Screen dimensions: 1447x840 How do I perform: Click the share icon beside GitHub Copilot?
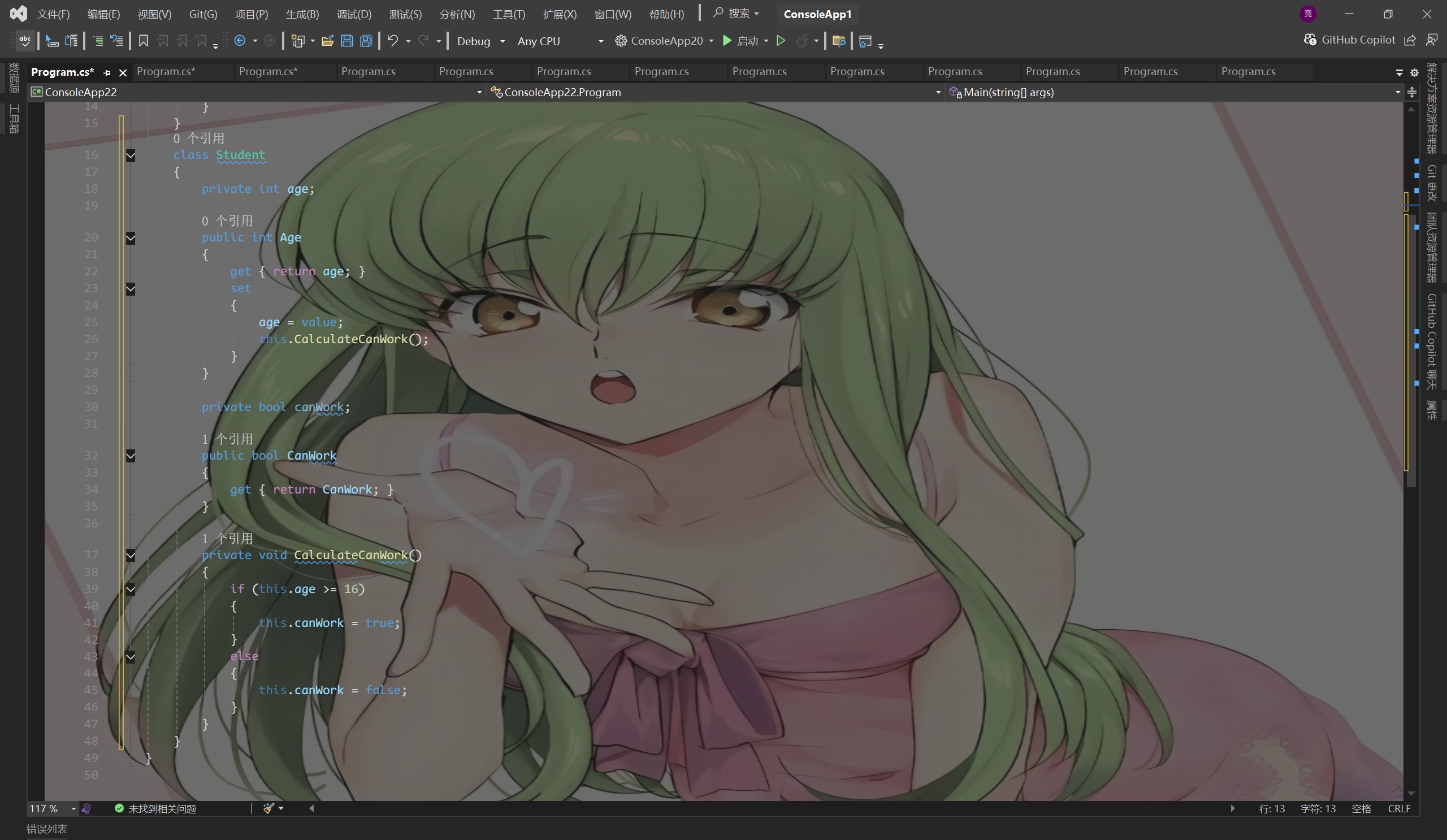pos(1410,40)
